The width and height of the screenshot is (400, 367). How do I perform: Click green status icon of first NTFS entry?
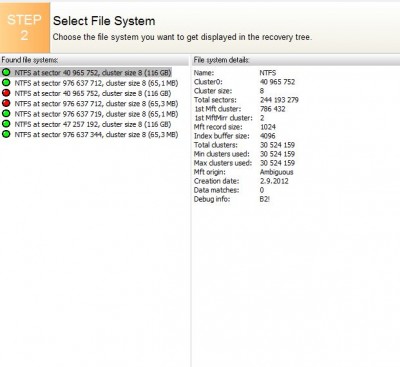click(x=6, y=72)
